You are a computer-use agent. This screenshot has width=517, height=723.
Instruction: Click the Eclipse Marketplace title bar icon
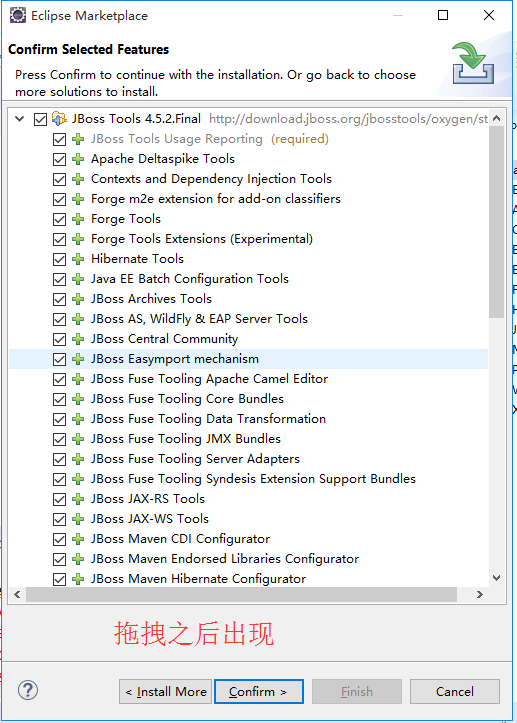(18, 15)
